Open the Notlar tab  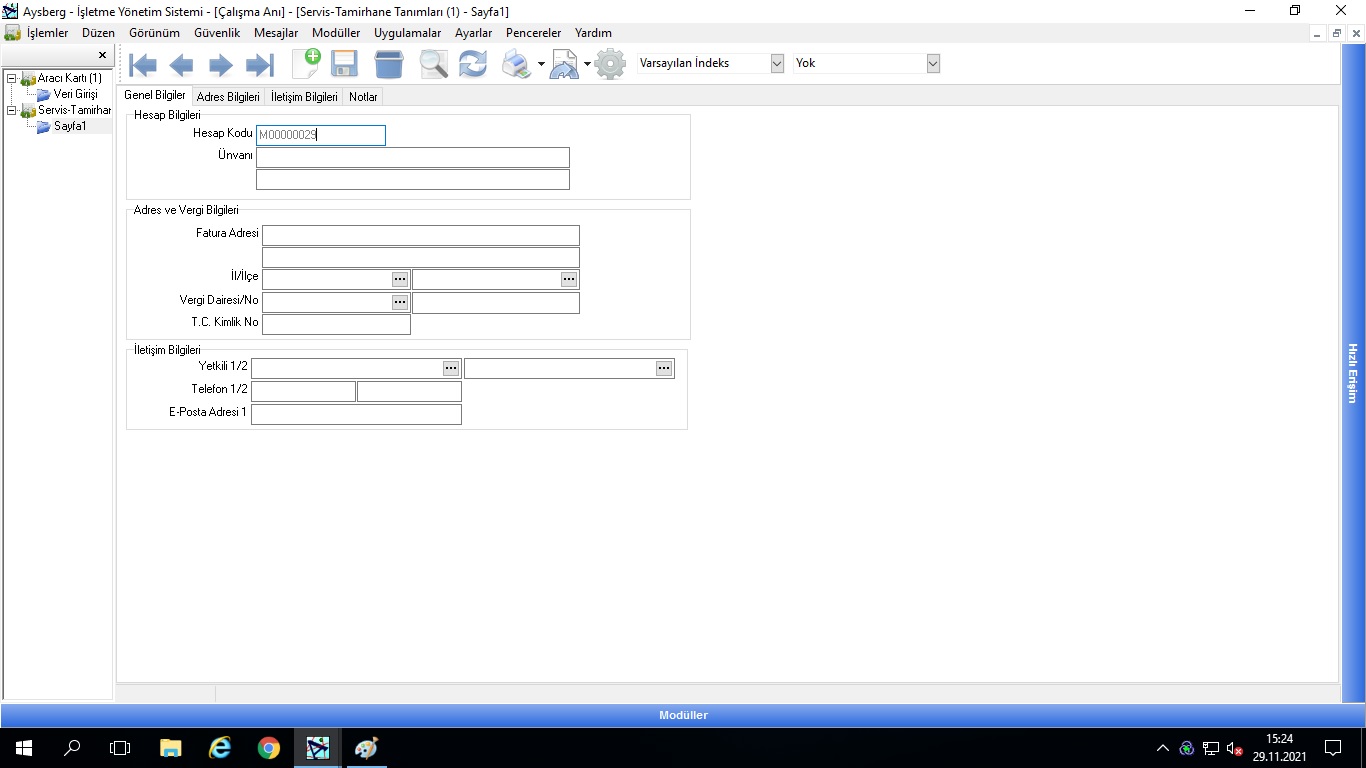pos(363,97)
